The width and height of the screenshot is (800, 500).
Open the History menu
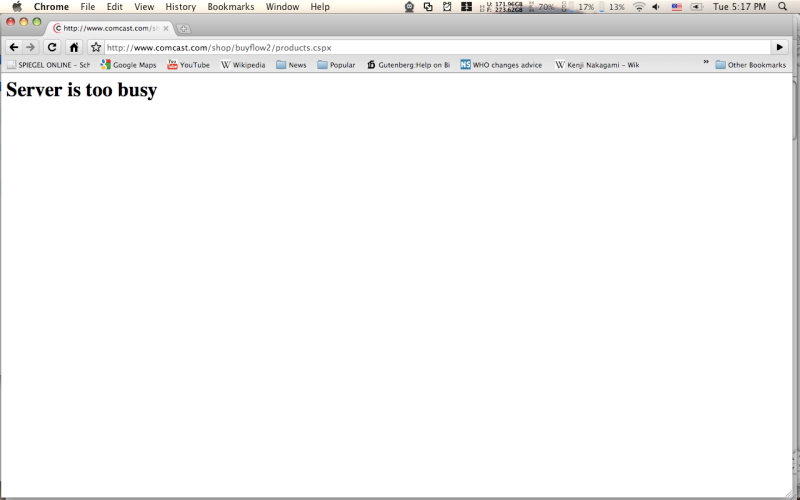[181, 7]
